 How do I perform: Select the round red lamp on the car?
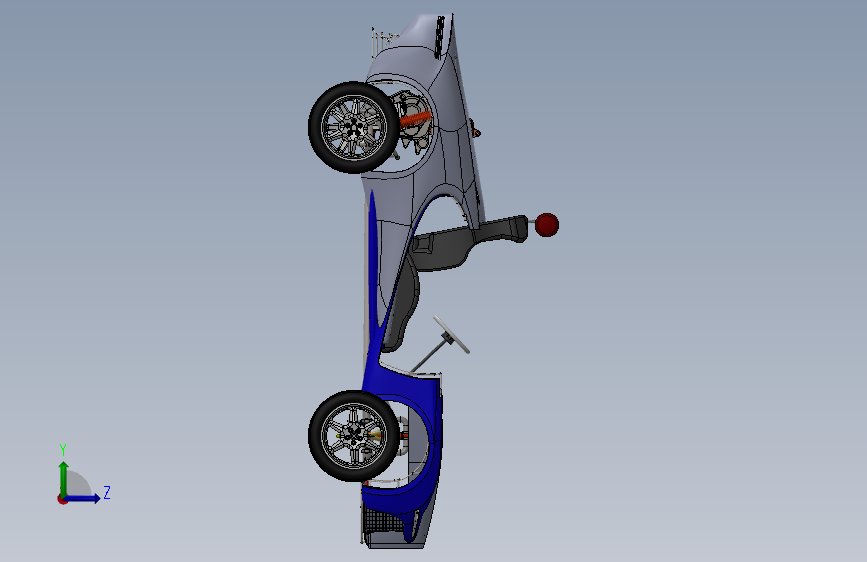(547, 225)
